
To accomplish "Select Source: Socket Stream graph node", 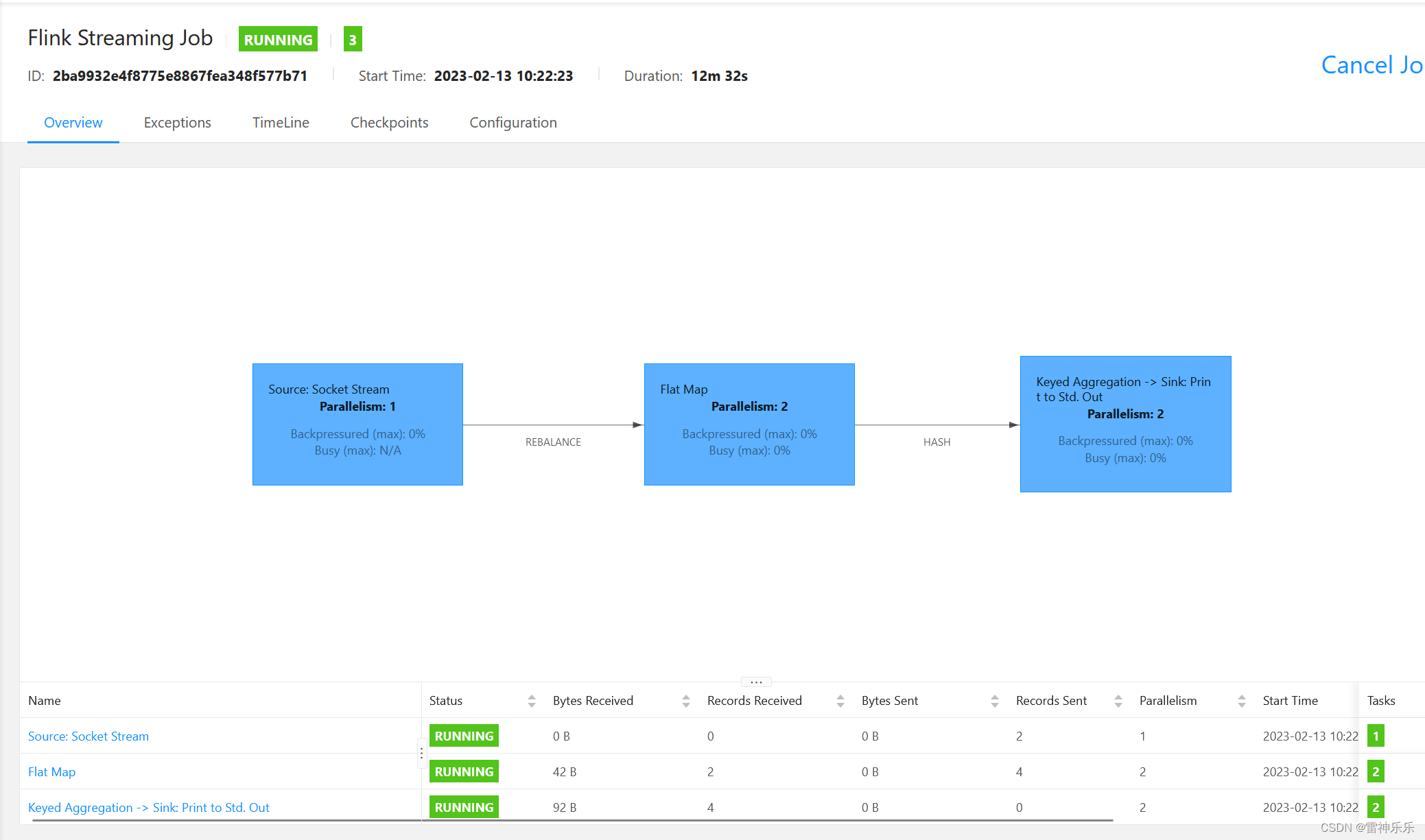I will (x=357, y=424).
